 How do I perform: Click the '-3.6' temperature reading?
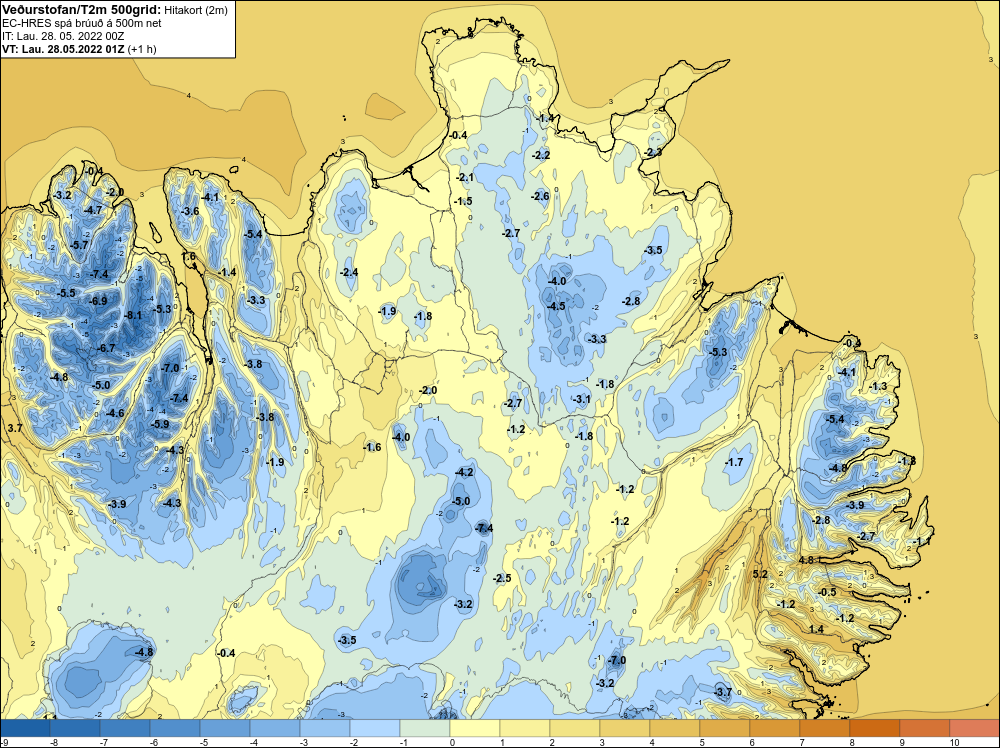point(190,211)
